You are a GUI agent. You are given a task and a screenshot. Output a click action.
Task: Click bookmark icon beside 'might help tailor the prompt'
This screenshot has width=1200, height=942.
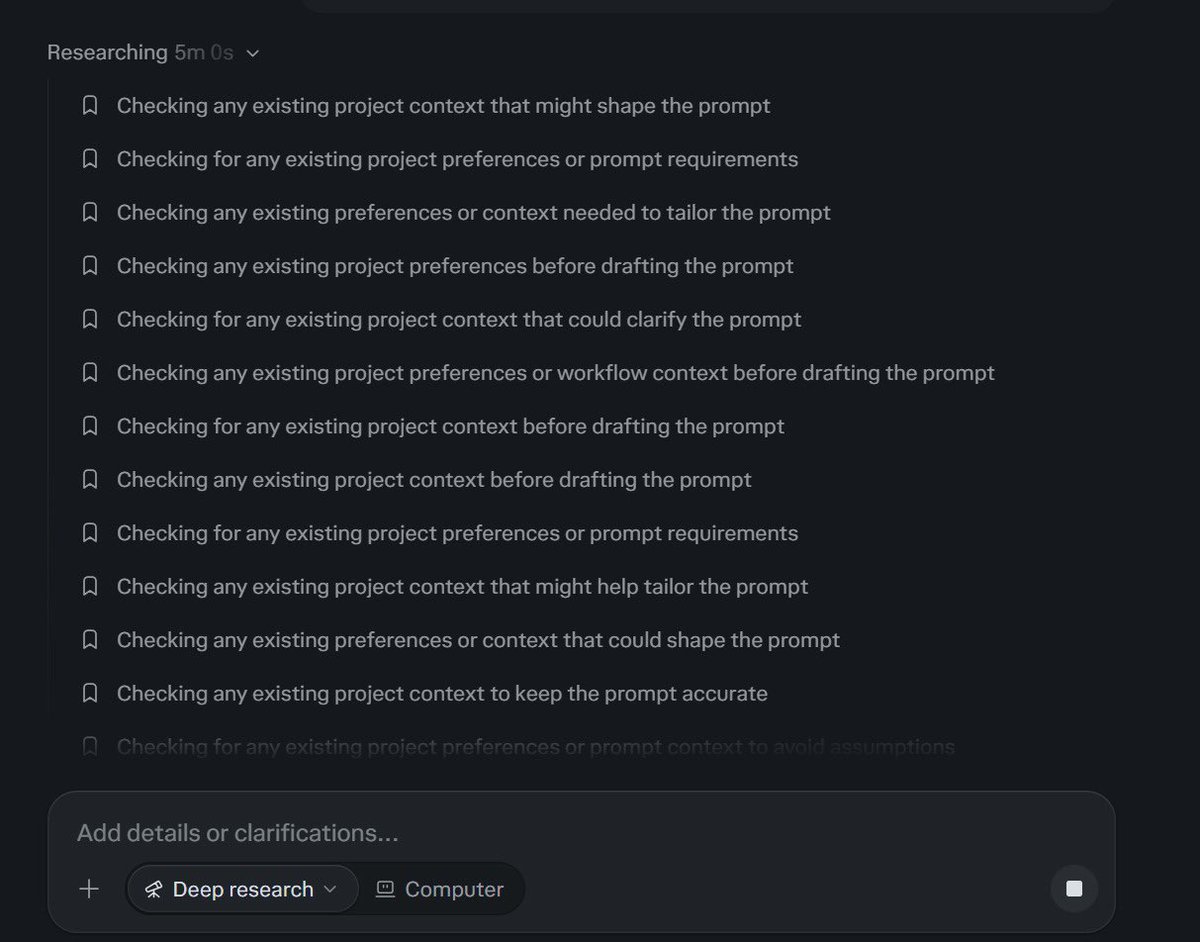[x=90, y=586]
